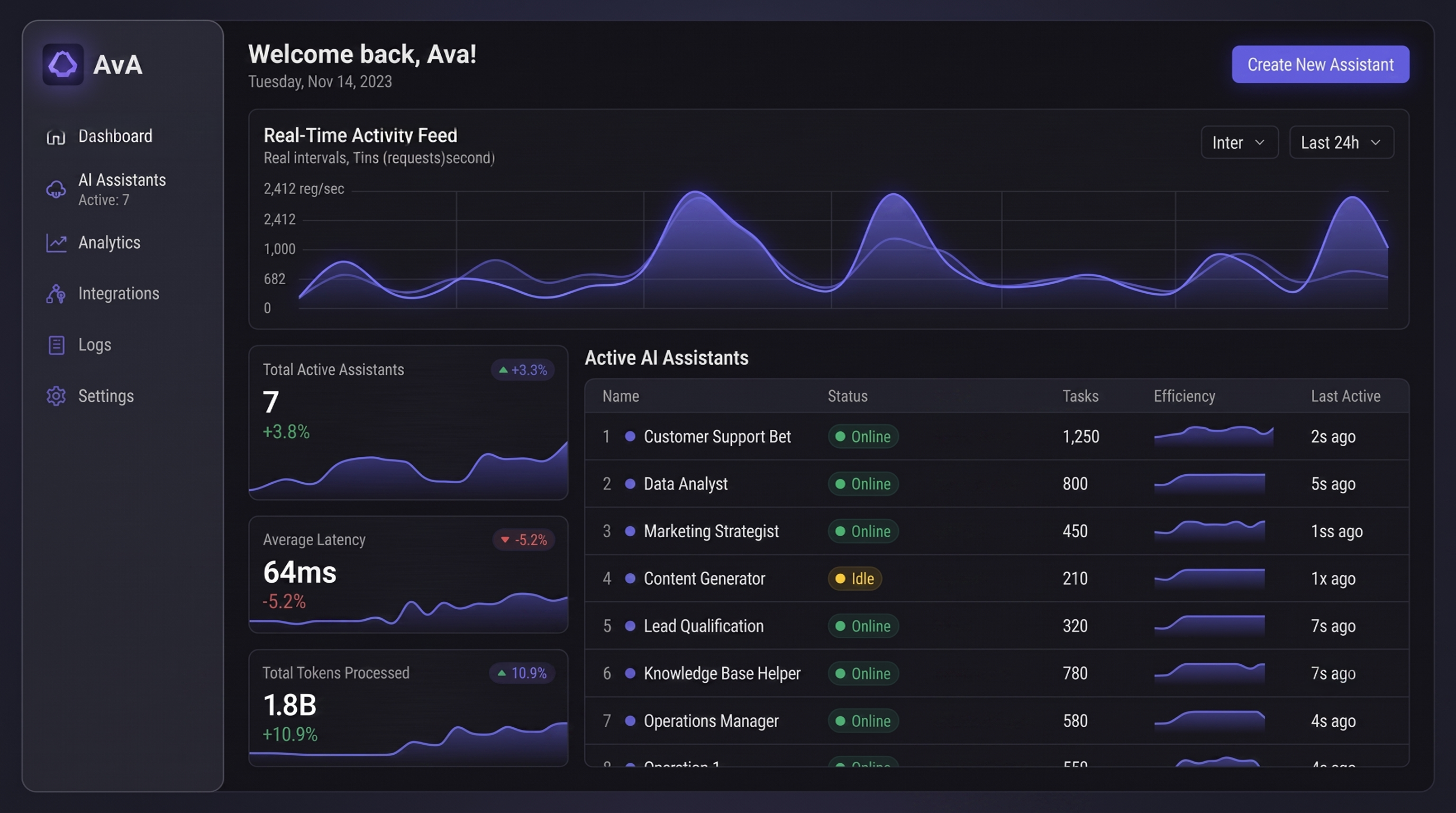1456x813 pixels.
Task: Click the purple dot beside Knowledge Base Helper
Action: click(x=630, y=673)
